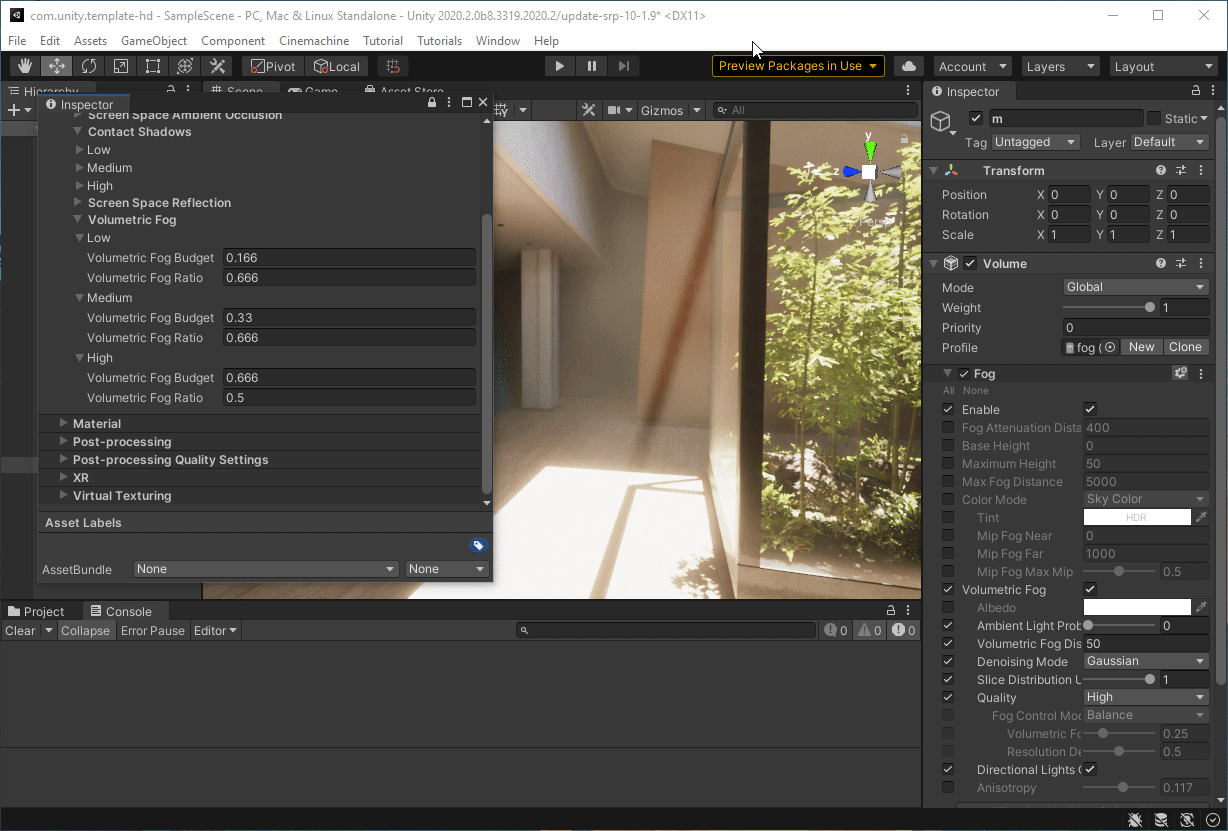
Task: Select the Move tool
Action: (x=57, y=66)
